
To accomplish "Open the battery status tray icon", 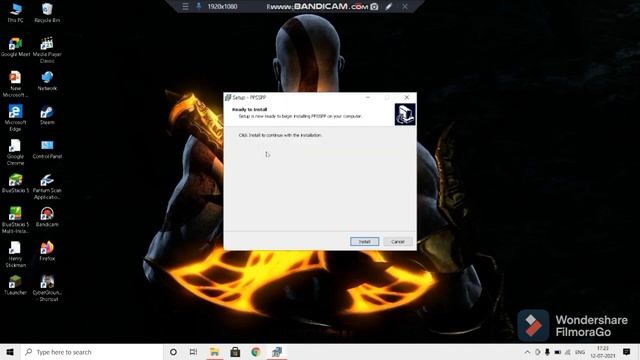I will pyautogui.click(x=557, y=352).
